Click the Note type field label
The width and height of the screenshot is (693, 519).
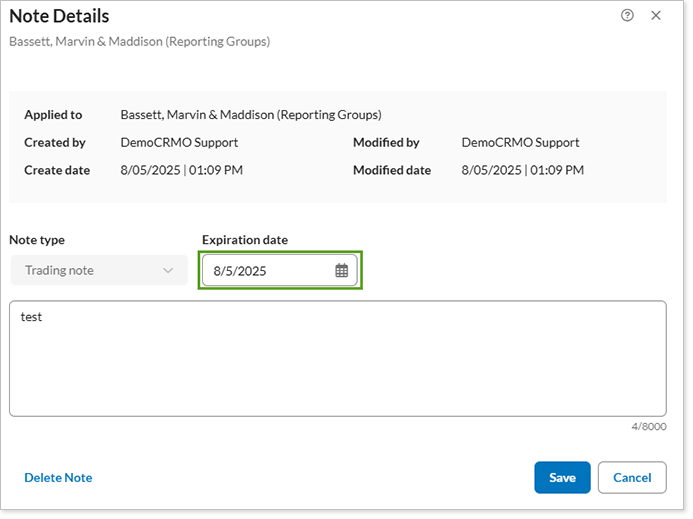pyautogui.click(x=37, y=240)
